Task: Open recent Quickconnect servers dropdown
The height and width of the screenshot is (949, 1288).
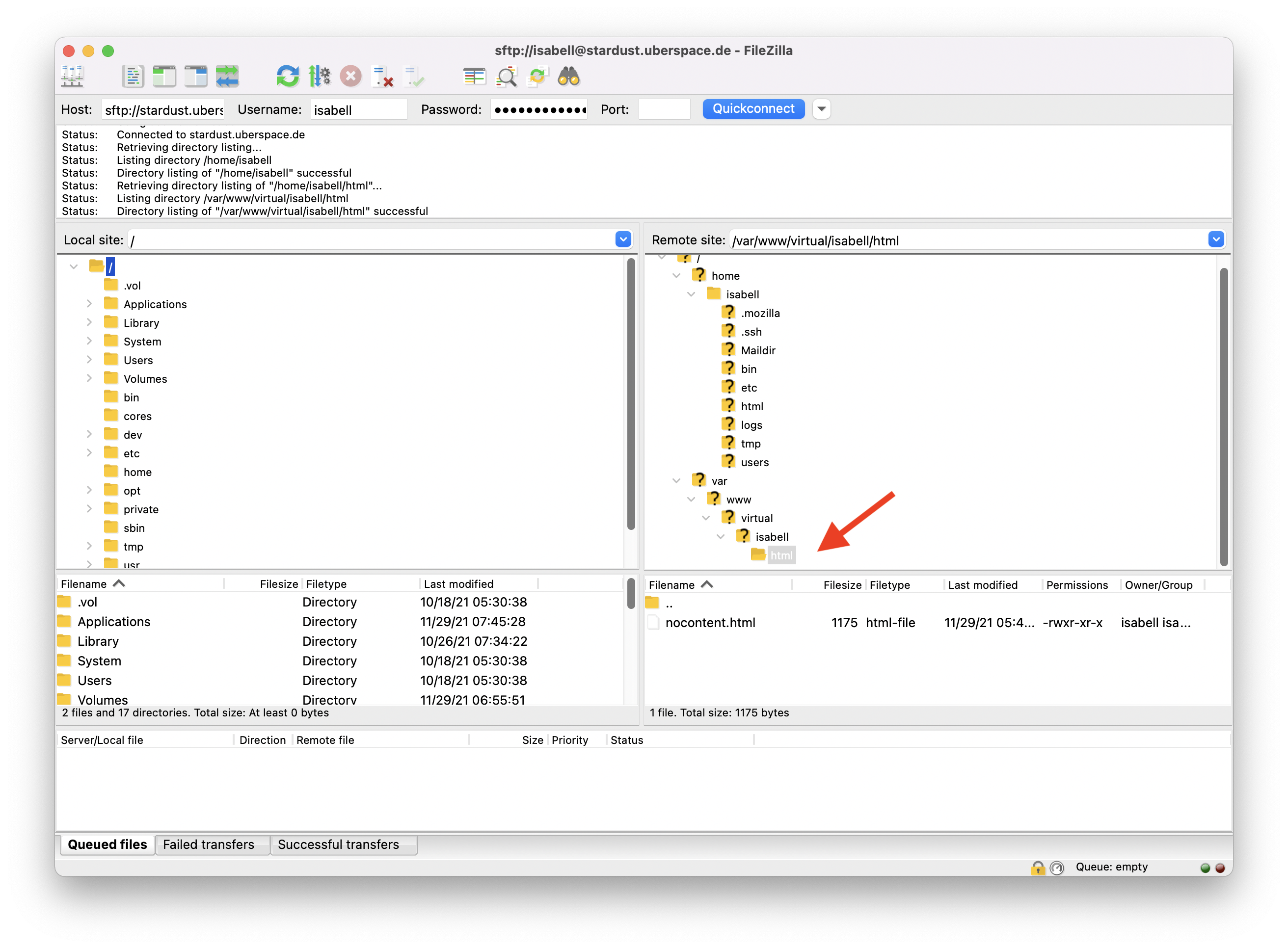Action: point(821,108)
